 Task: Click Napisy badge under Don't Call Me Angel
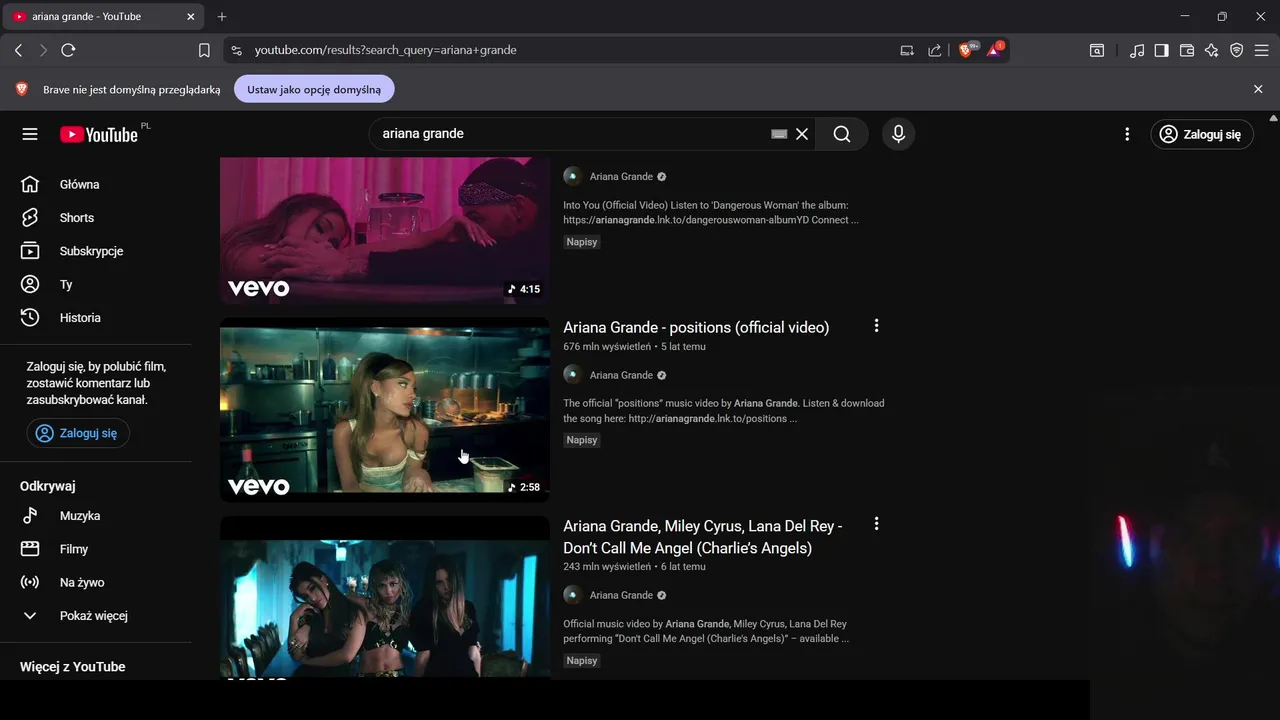coord(582,660)
